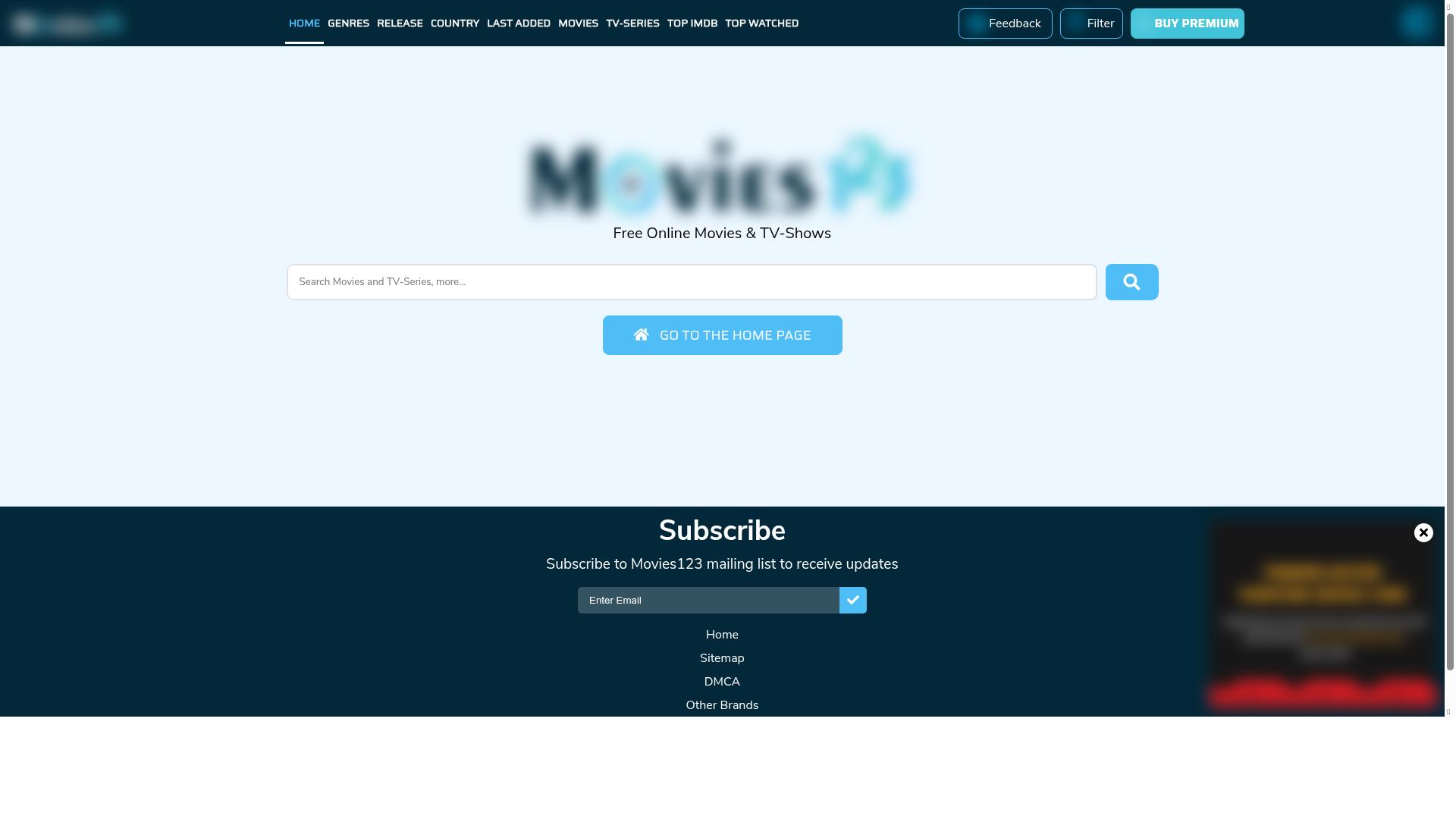1456x819 pixels.
Task: Open the GENRES menu
Action: [x=348, y=24]
